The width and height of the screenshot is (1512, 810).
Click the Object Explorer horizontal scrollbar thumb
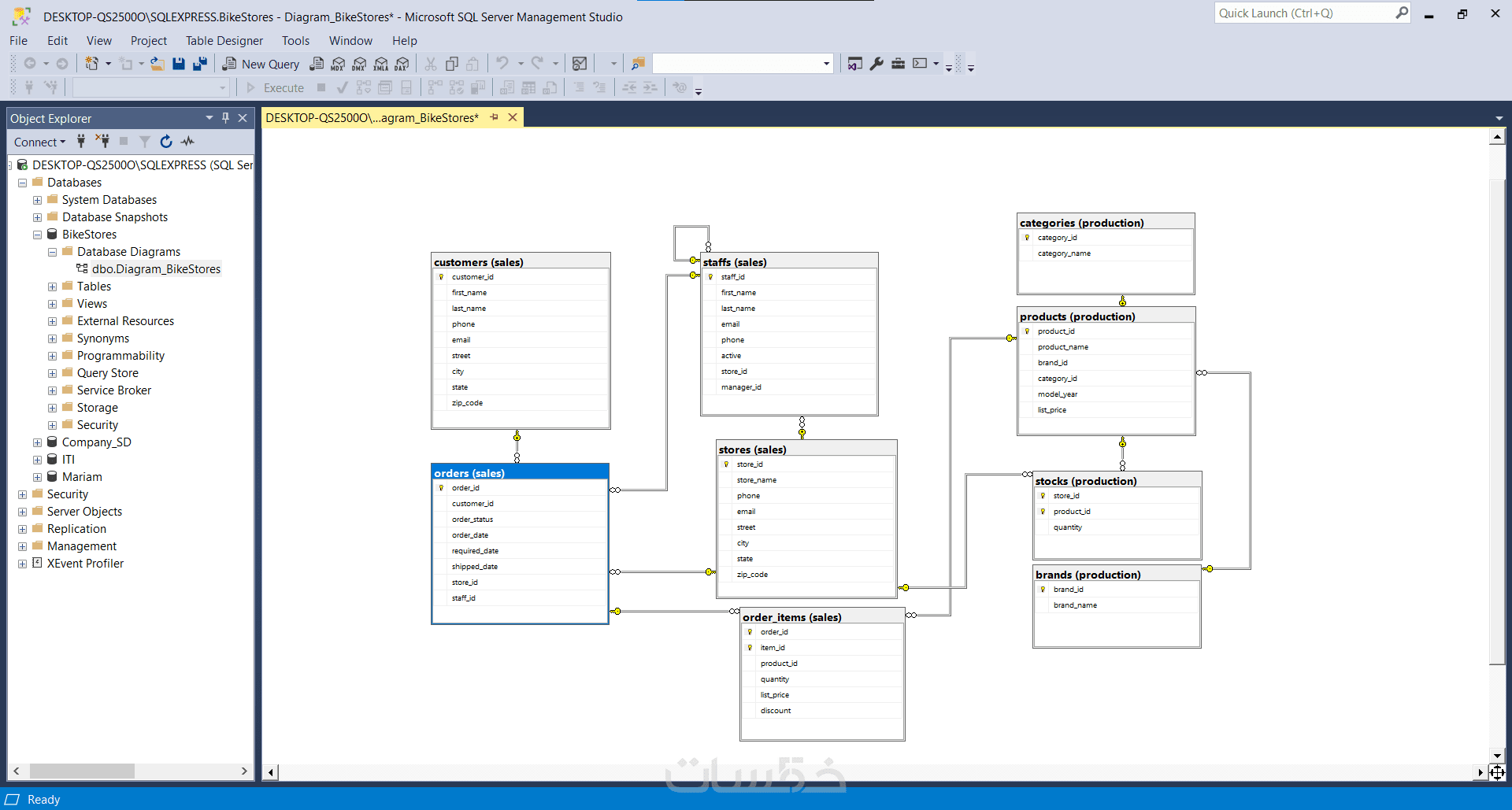click(82, 771)
